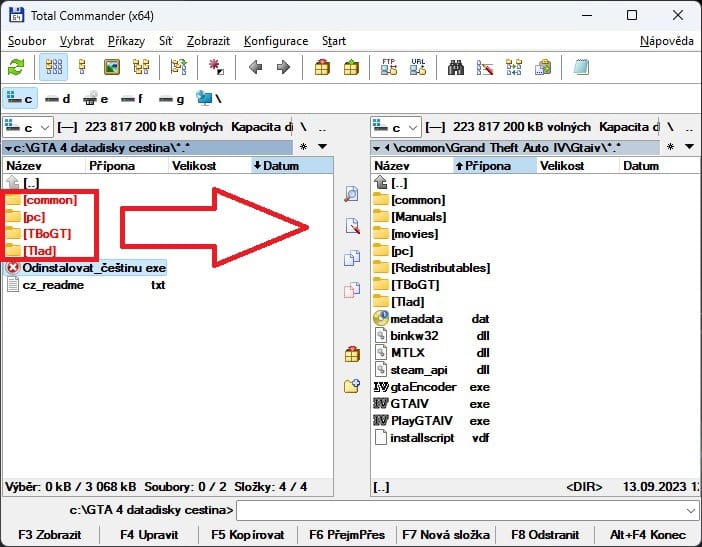
Task: Open the Zobrazit menu
Action: click(208, 41)
